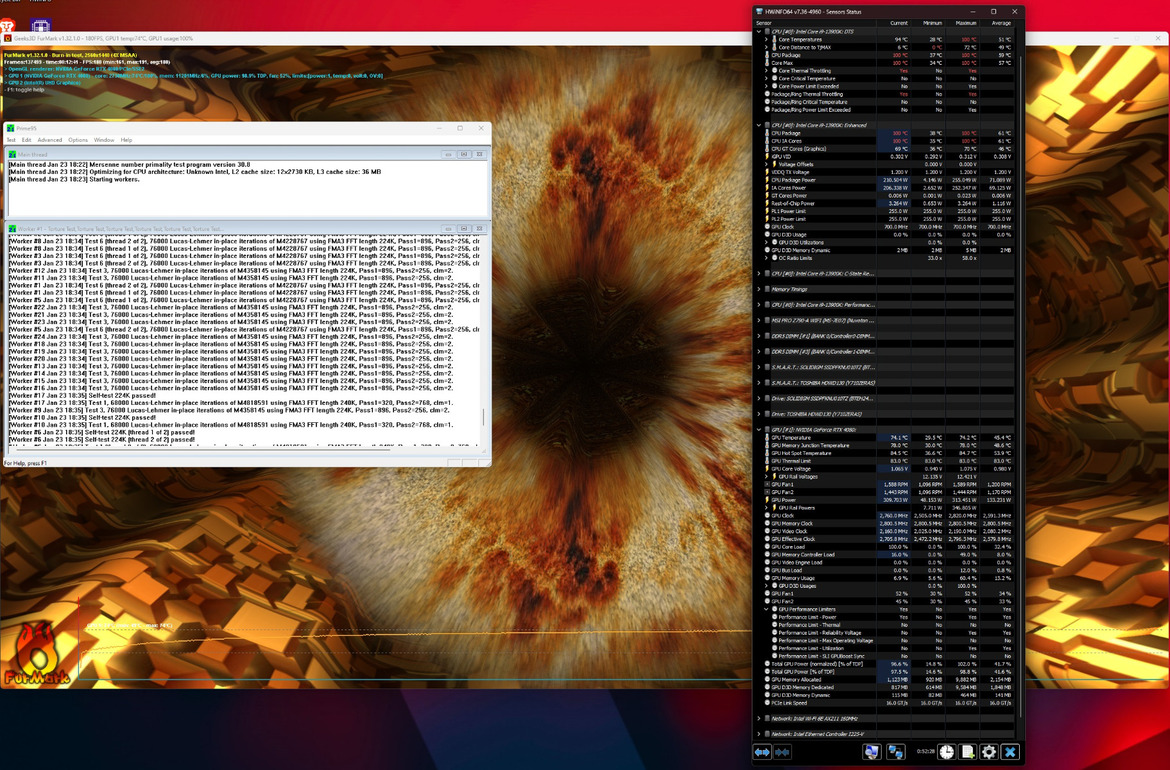Expand the GPU Rail Voltages row
Screen dimensions: 1170x770
tap(766, 477)
